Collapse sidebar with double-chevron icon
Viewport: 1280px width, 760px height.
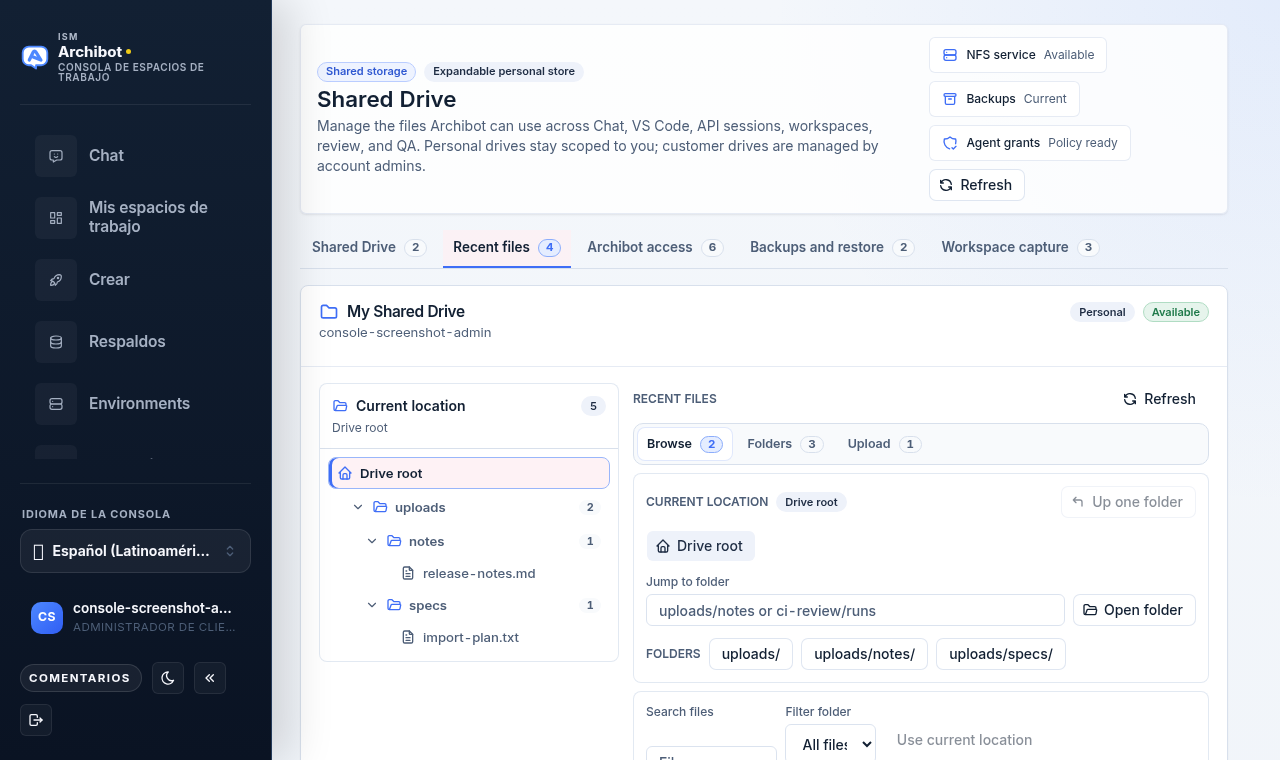[x=210, y=678]
